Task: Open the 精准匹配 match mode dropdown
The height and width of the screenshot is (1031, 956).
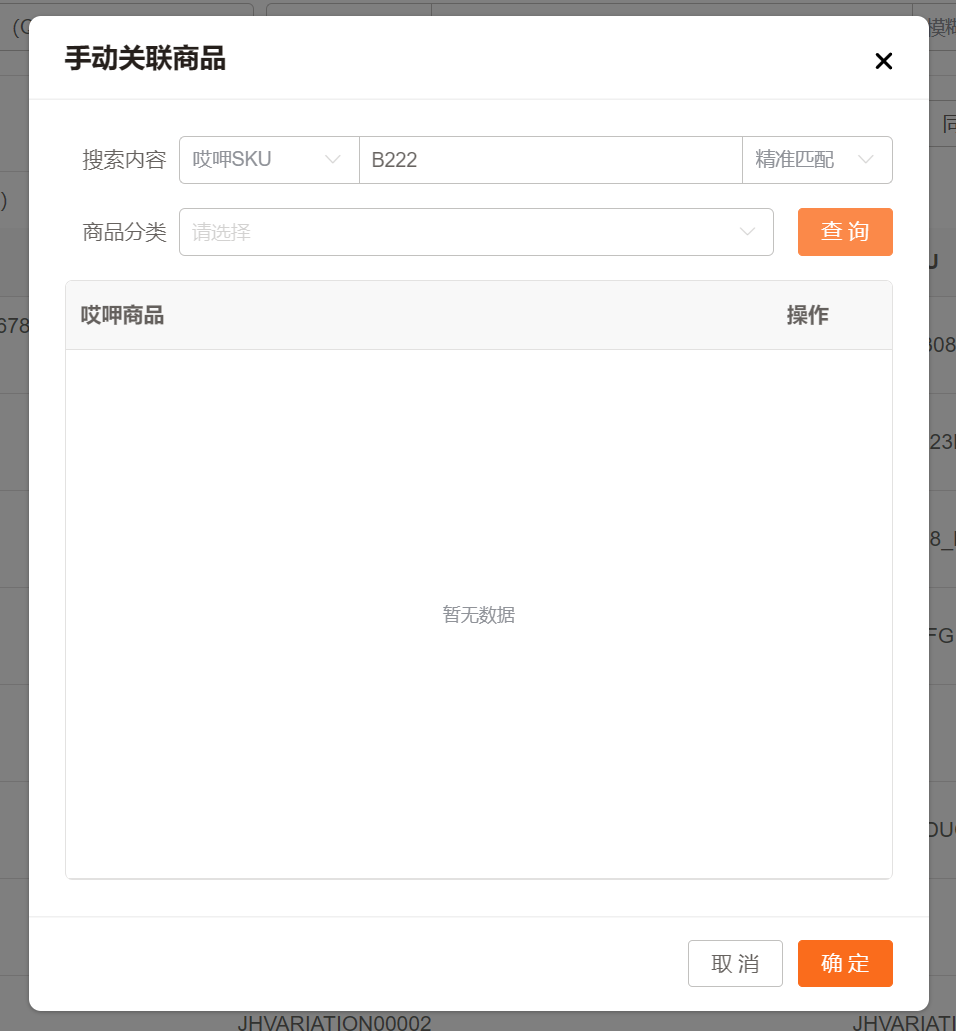Action: [x=817, y=160]
